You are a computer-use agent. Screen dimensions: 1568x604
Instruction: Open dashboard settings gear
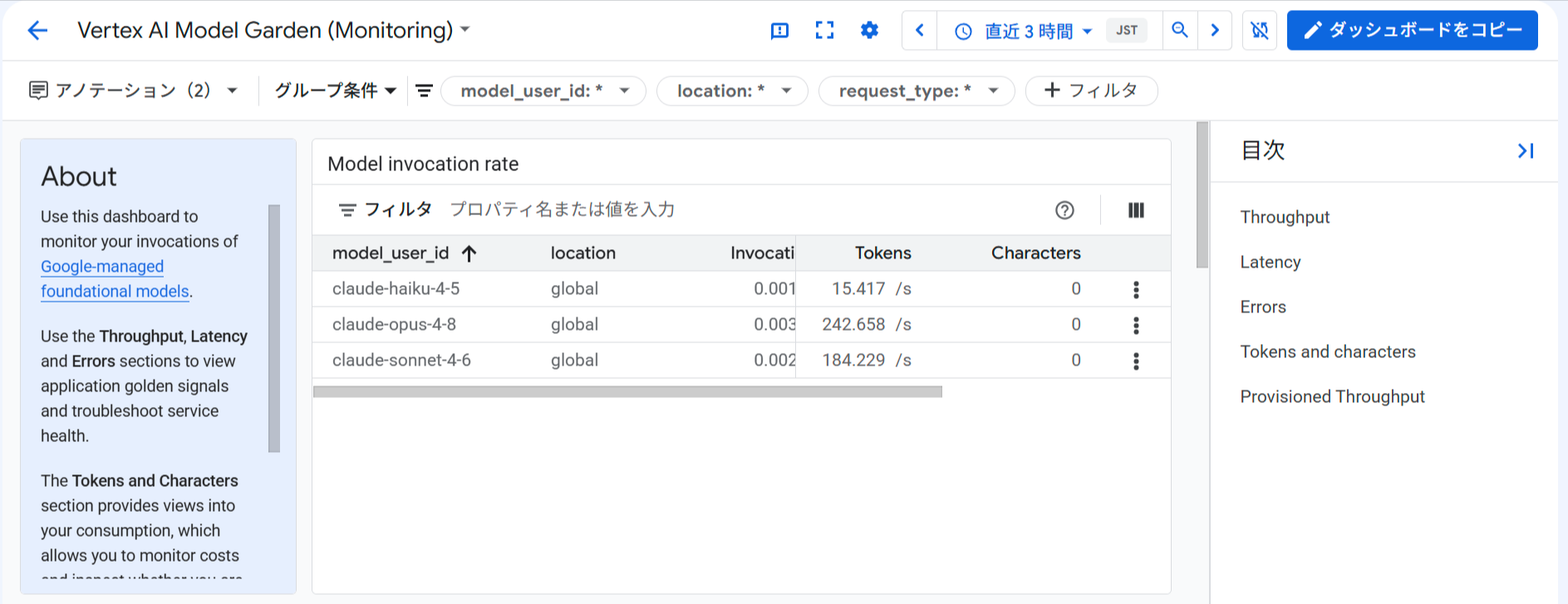[869, 31]
